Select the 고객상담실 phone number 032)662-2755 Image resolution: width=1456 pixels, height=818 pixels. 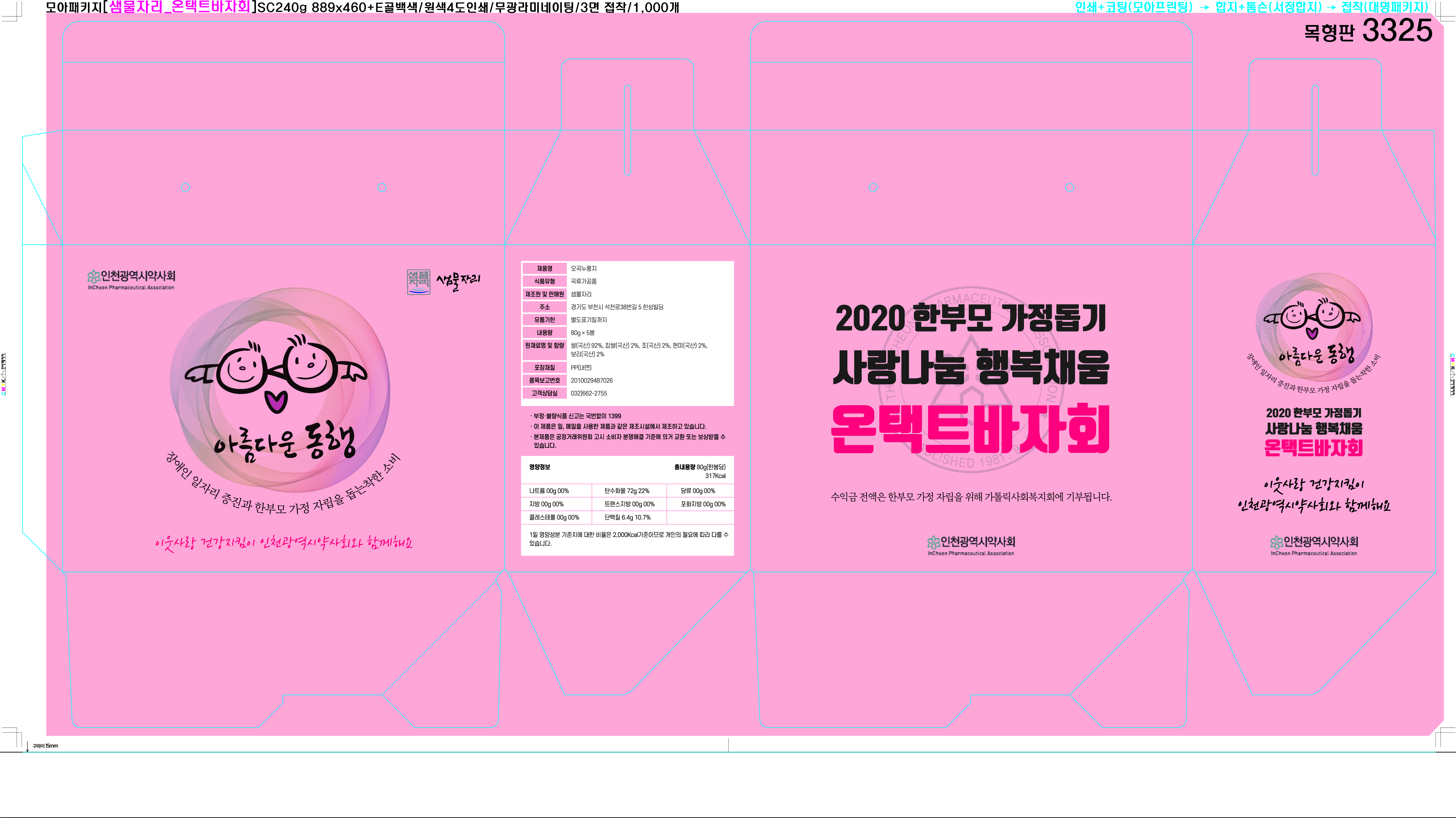(x=589, y=393)
